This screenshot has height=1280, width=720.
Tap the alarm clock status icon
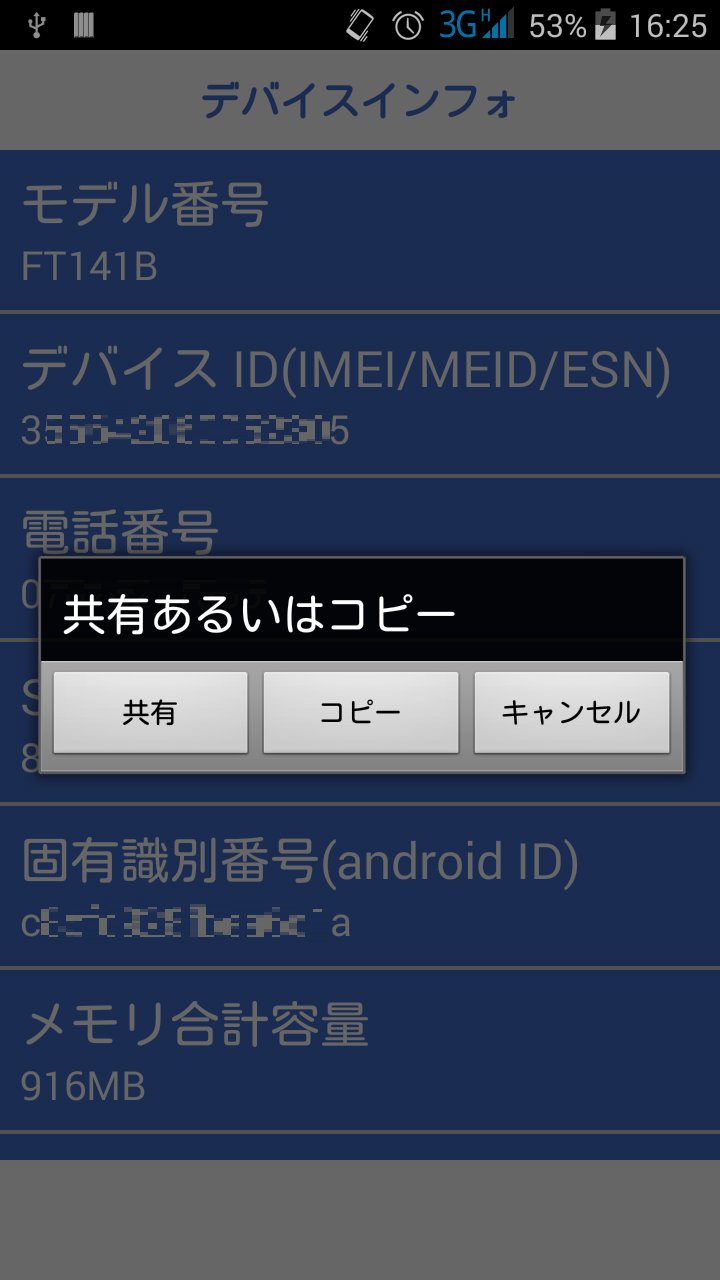click(408, 25)
